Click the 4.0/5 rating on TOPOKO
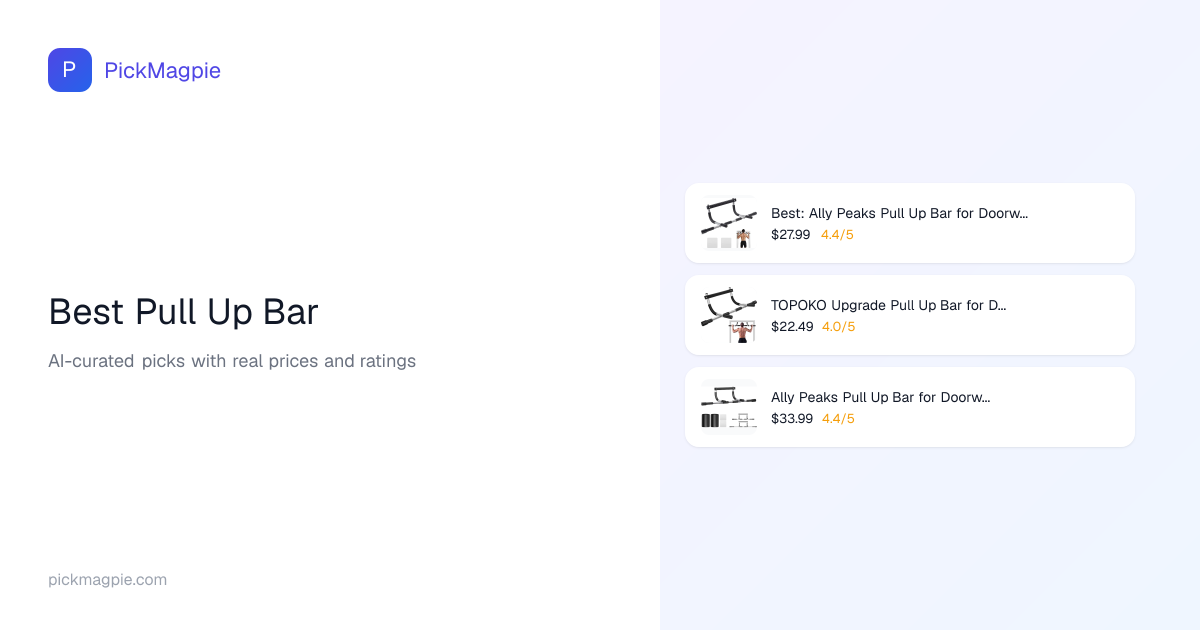The height and width of the screenshot is (630, 1200). (x=838, y=327)
